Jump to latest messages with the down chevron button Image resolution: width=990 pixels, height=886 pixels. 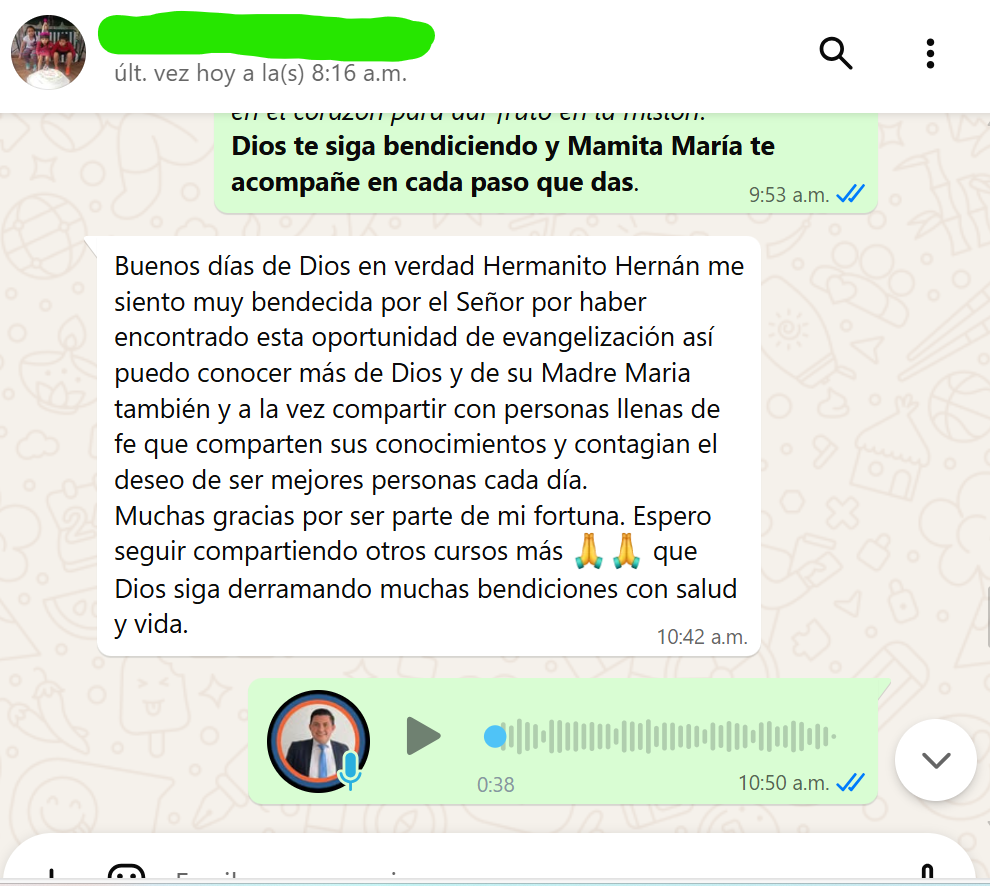point(936,760)
